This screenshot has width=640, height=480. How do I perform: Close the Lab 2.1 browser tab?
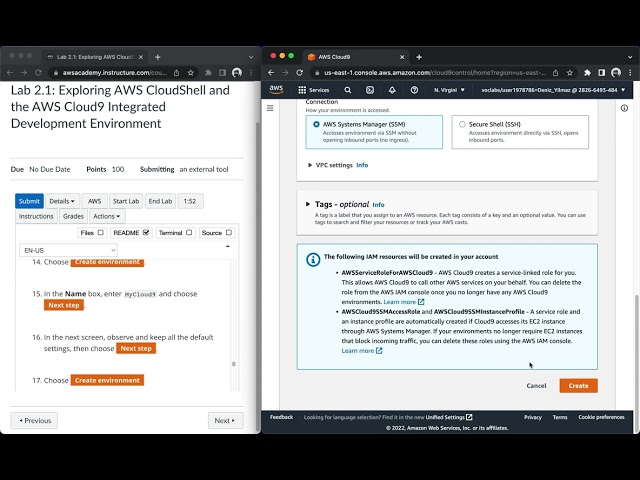tap(140, 57)
